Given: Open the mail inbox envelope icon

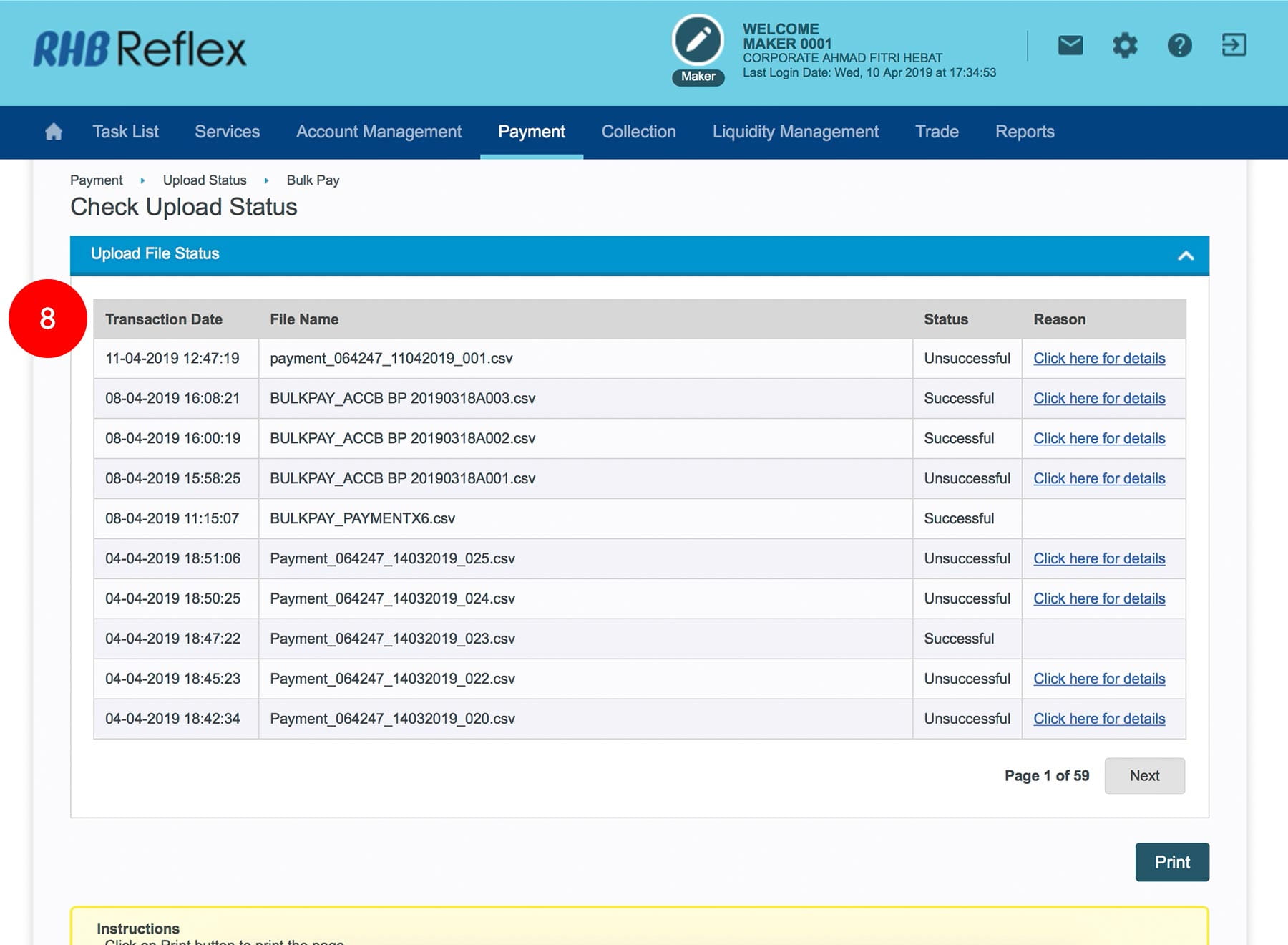Looking at the screenshot, I should point(1070,46).
